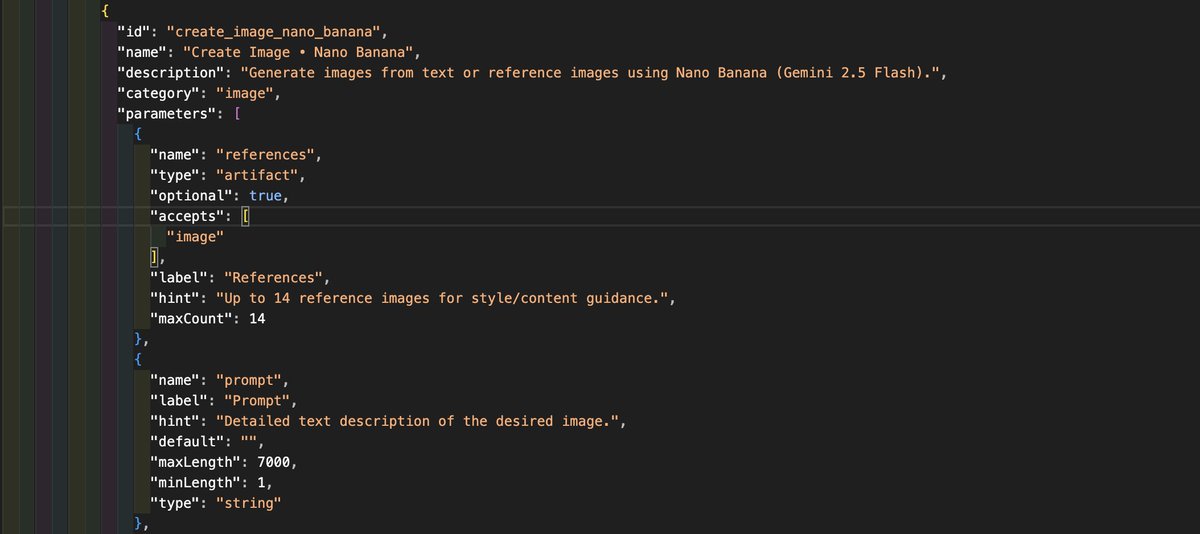This screenshot has height=534, width=1200.
Task: Click the "References" label value
Action: [273, 278]
